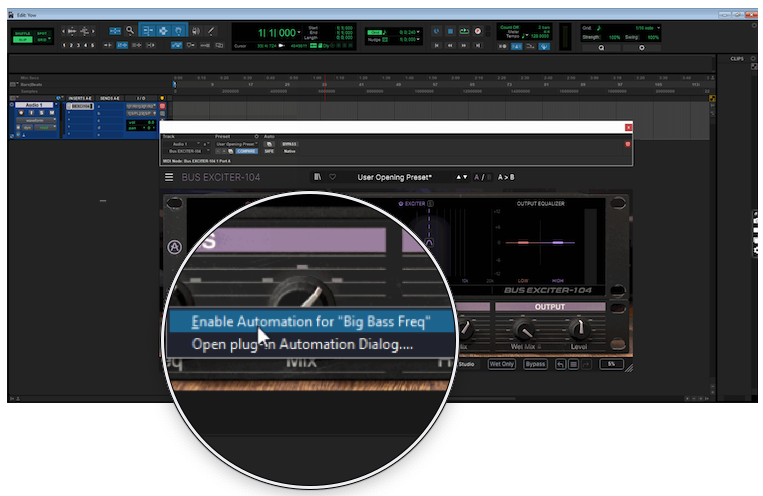Image resolution: width=763 pixels, height=496 pixels.
Task: Click the Bypass button in plugin footer
Action: (535, 364)
